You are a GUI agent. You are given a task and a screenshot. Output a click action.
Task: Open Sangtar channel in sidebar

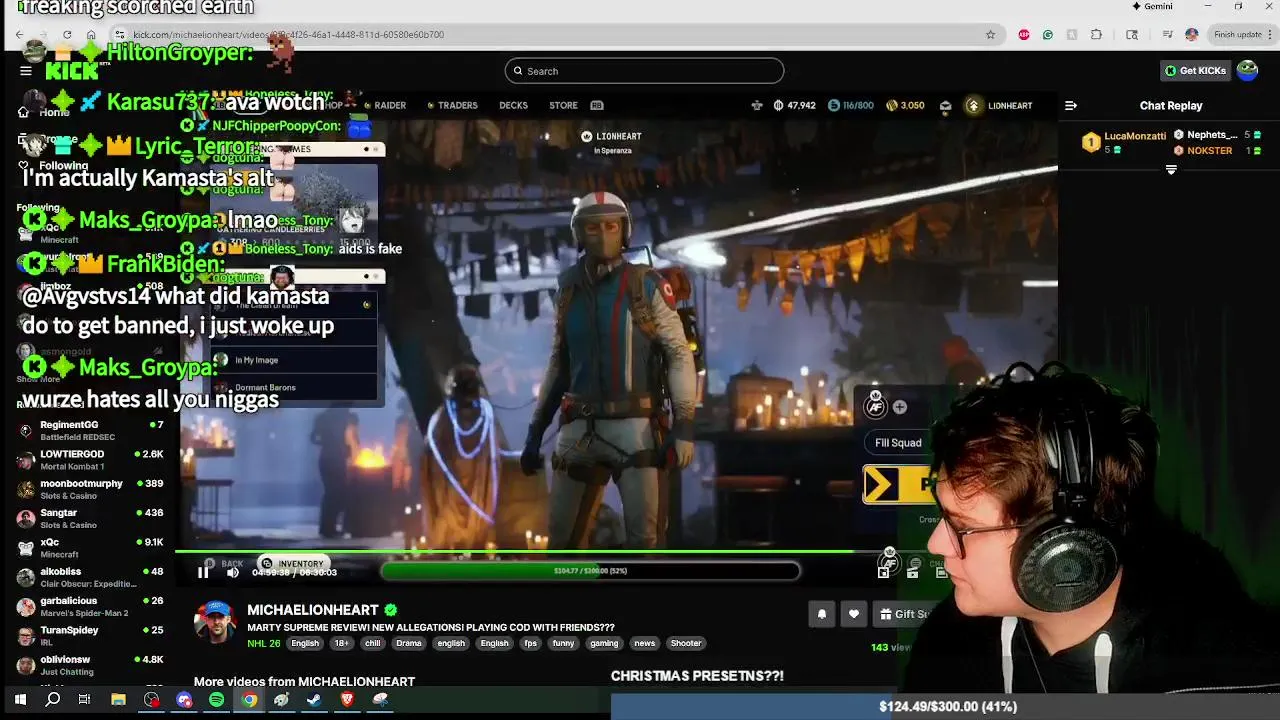pyautogui.click(x=90, y=518)
